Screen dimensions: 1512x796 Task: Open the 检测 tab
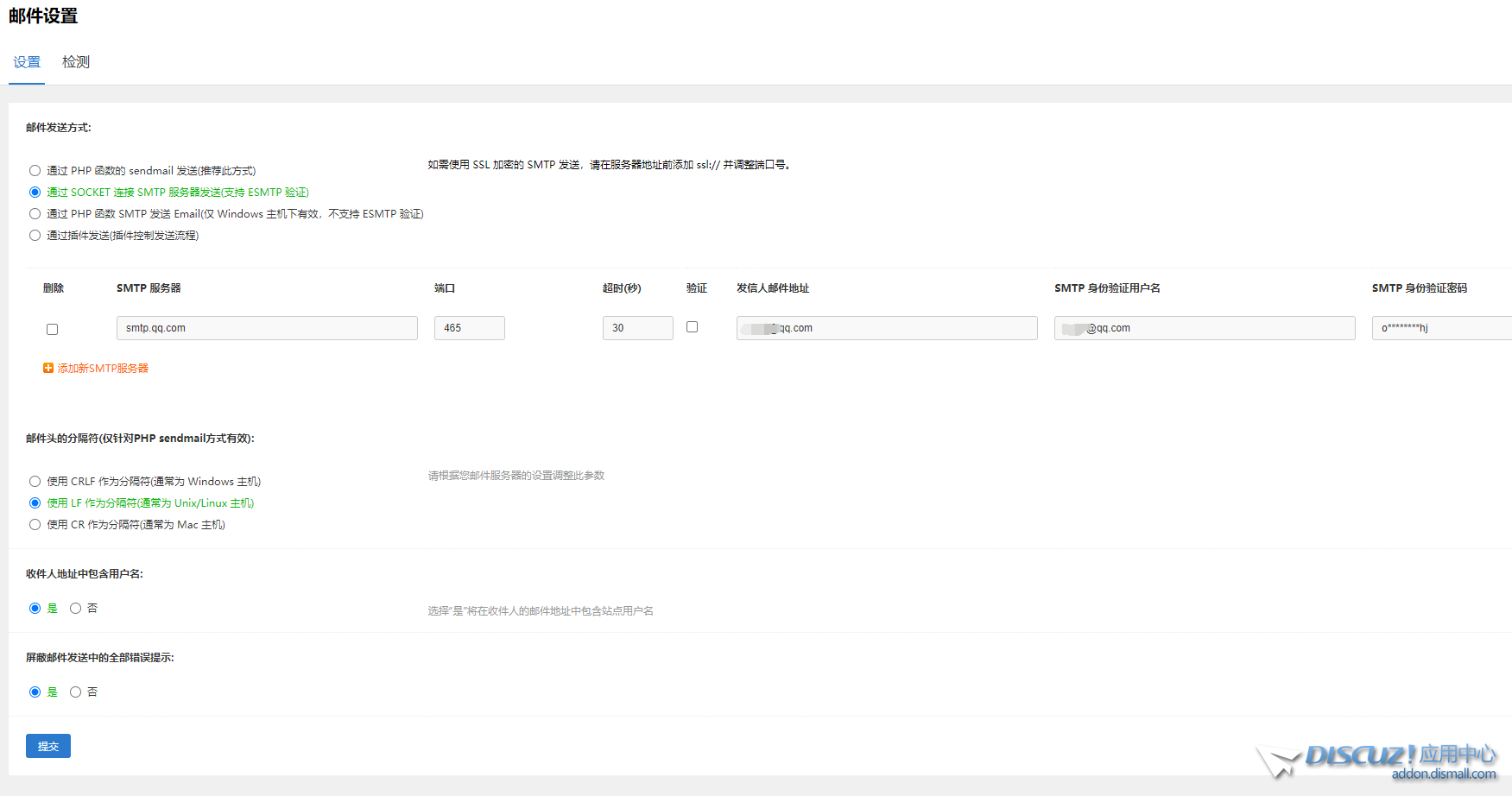pyautogui.click(x=76, y=62)
